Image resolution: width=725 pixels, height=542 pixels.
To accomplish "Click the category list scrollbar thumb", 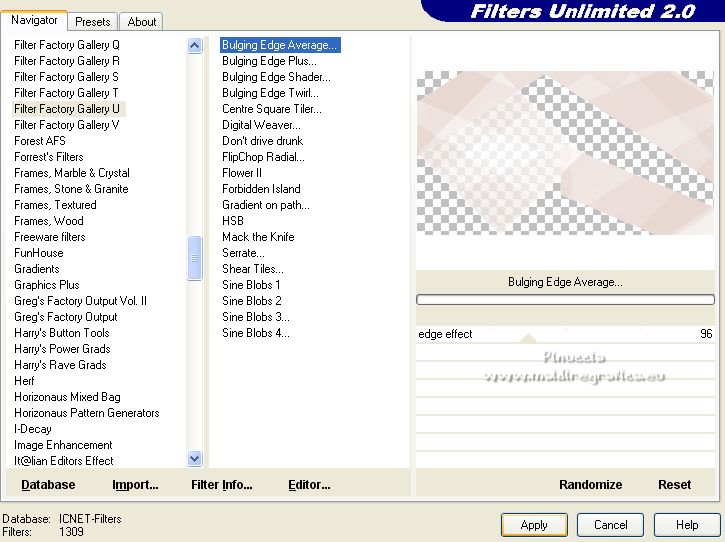I will pyautogui.click(x=195, y=258).
